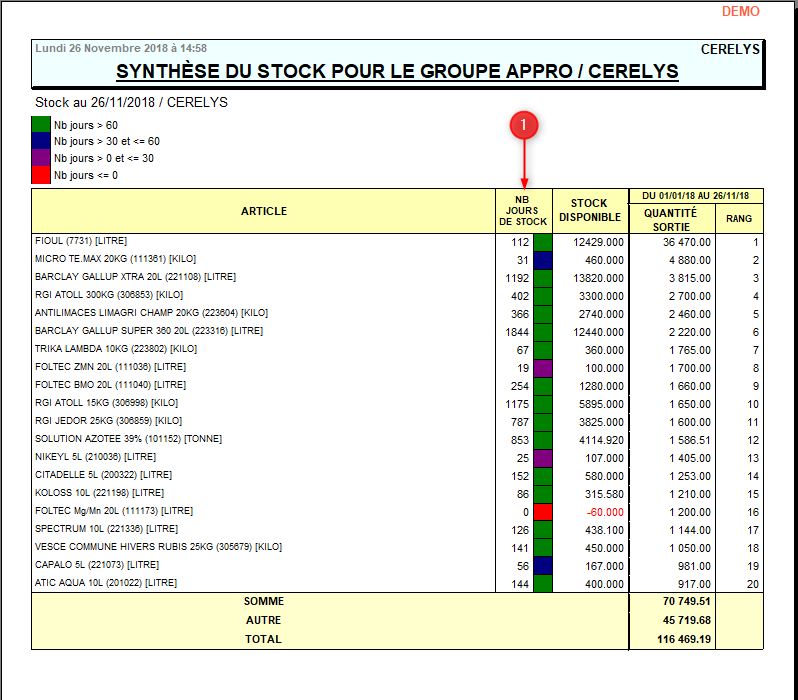Click the purple legend swatch

pos(41,158)
